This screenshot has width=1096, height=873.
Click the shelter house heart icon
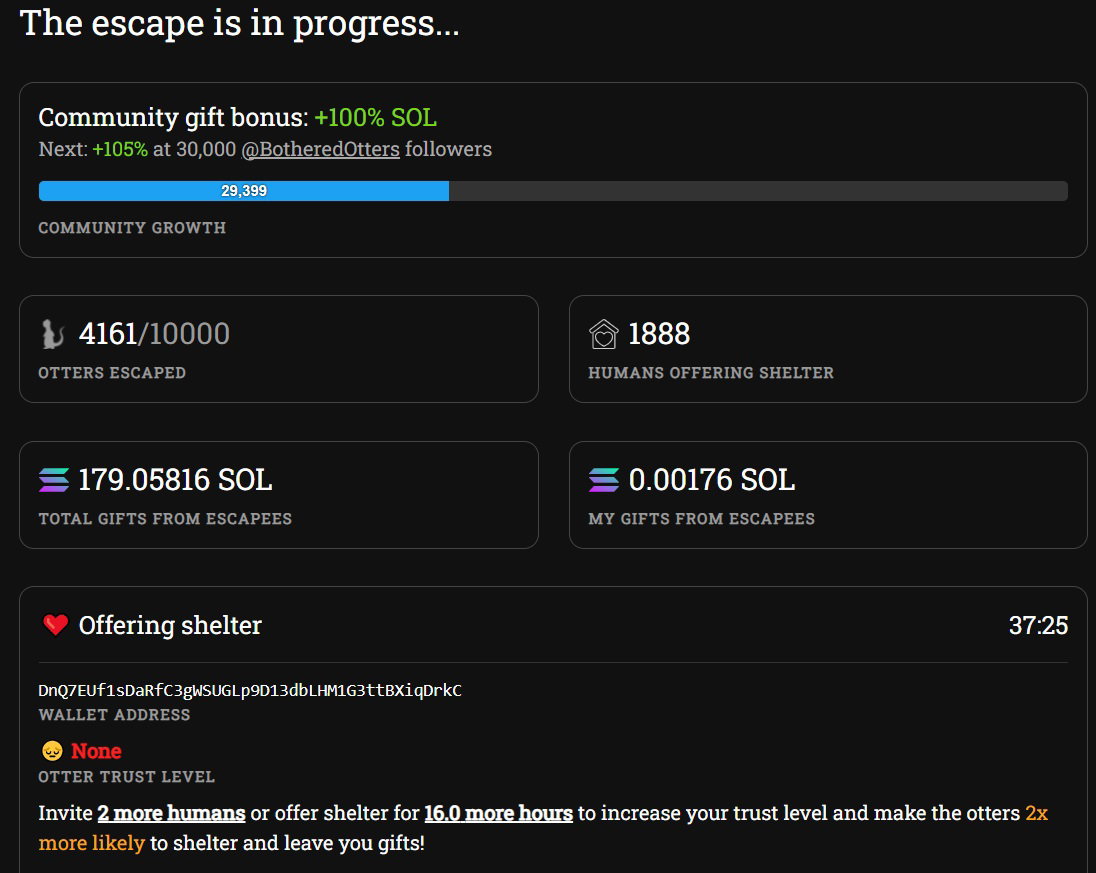coord(603,334)
